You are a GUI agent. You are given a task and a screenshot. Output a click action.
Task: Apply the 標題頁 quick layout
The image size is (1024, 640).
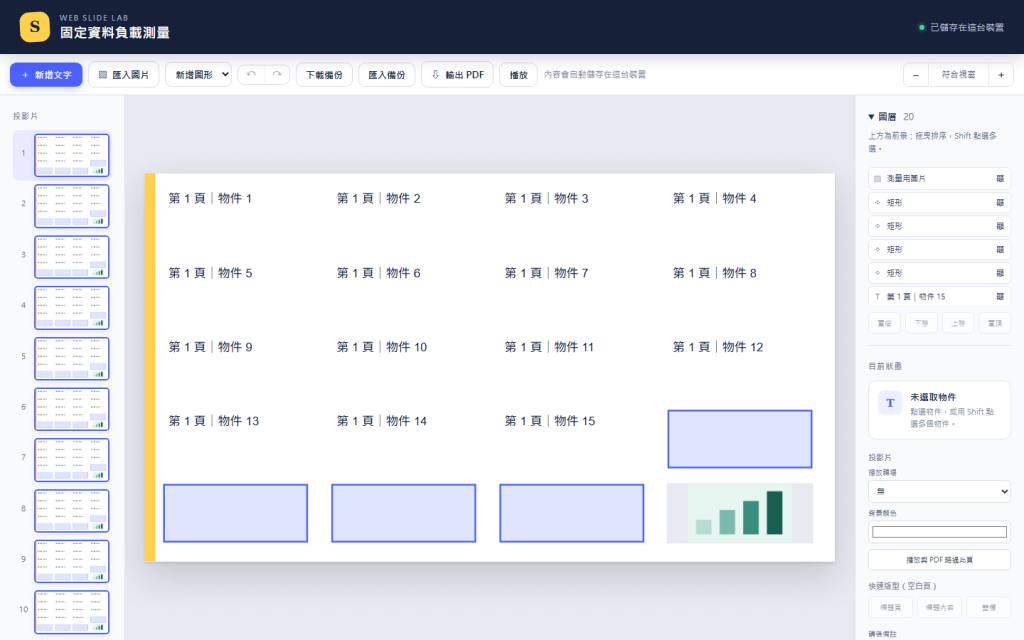890,607
